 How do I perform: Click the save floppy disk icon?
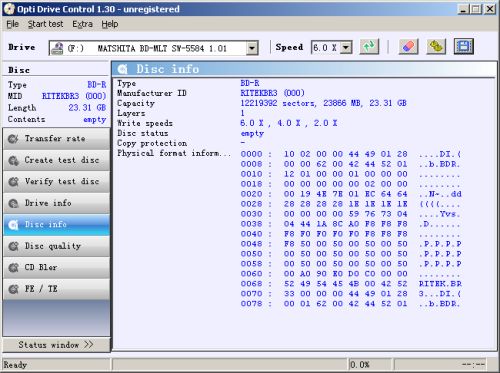(x=464, y=47)
